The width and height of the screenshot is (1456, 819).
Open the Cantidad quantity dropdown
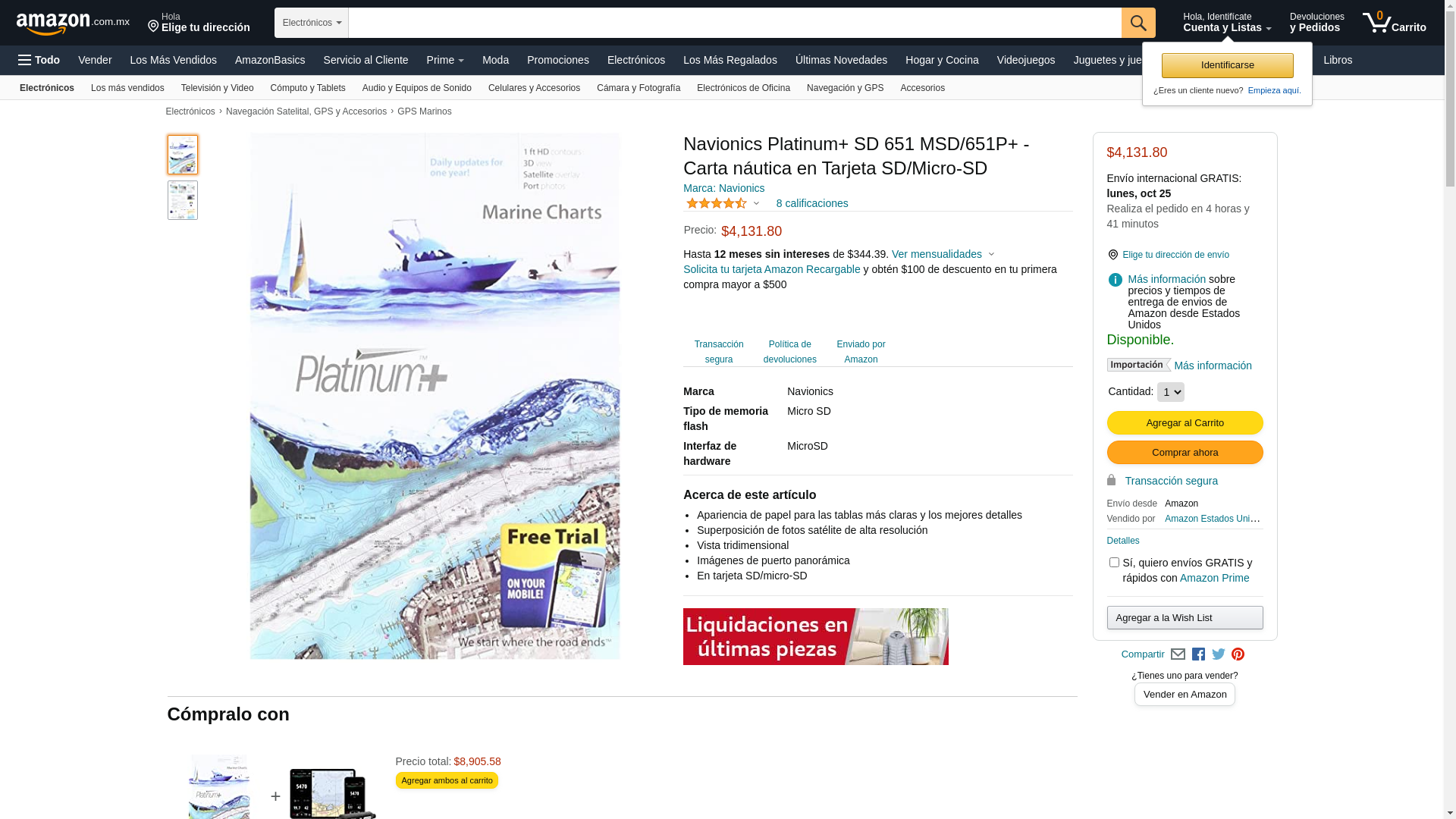click(x=1170, y=392)
